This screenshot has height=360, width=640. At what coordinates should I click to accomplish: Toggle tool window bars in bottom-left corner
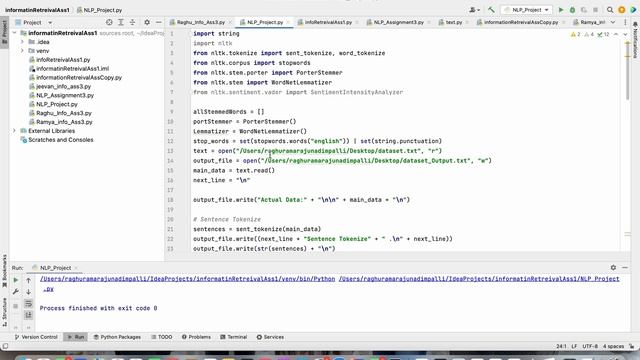coord(5,346)
